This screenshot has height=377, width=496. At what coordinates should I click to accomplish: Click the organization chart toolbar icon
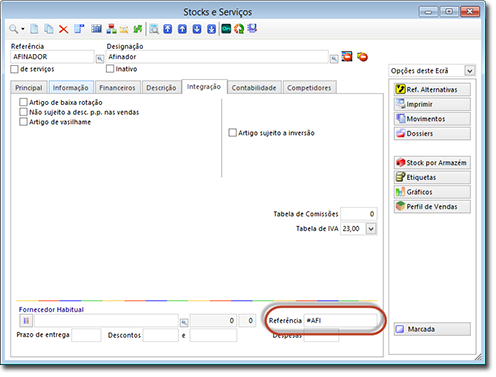(111, 29)
